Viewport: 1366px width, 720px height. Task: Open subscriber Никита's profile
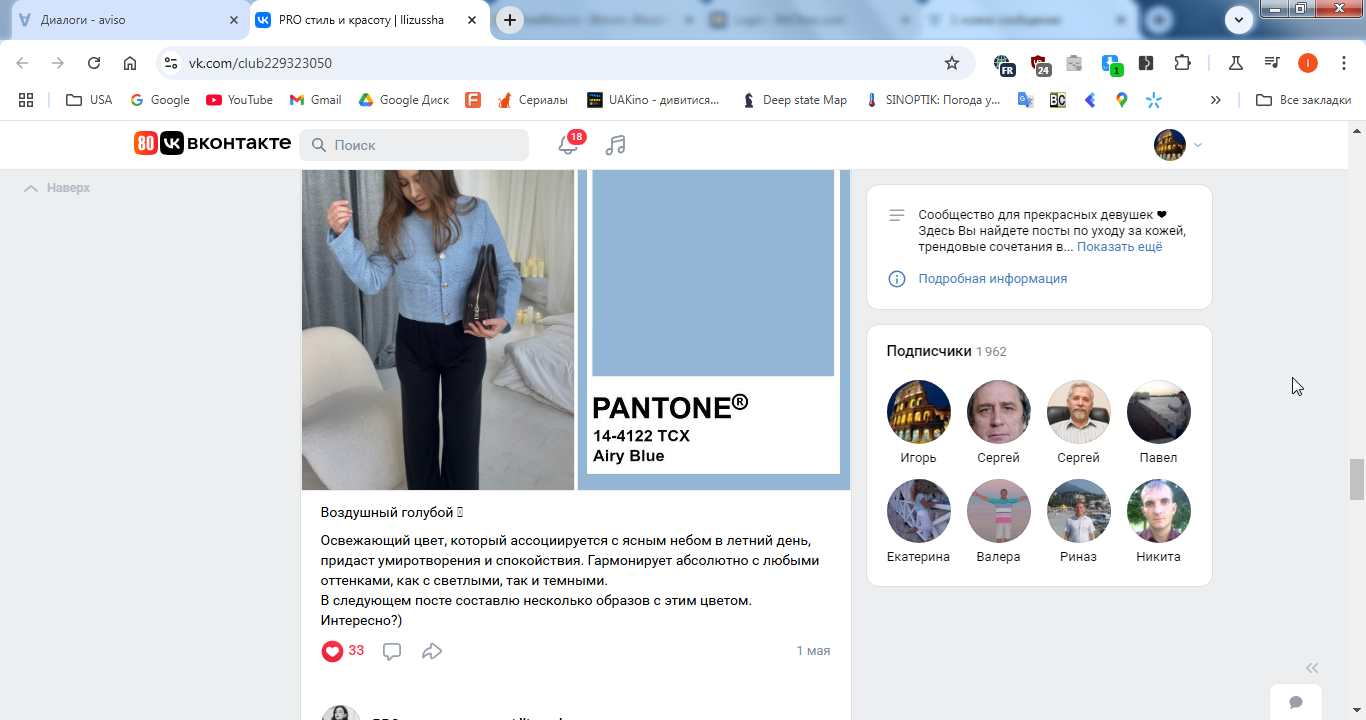coord(1158,522)
